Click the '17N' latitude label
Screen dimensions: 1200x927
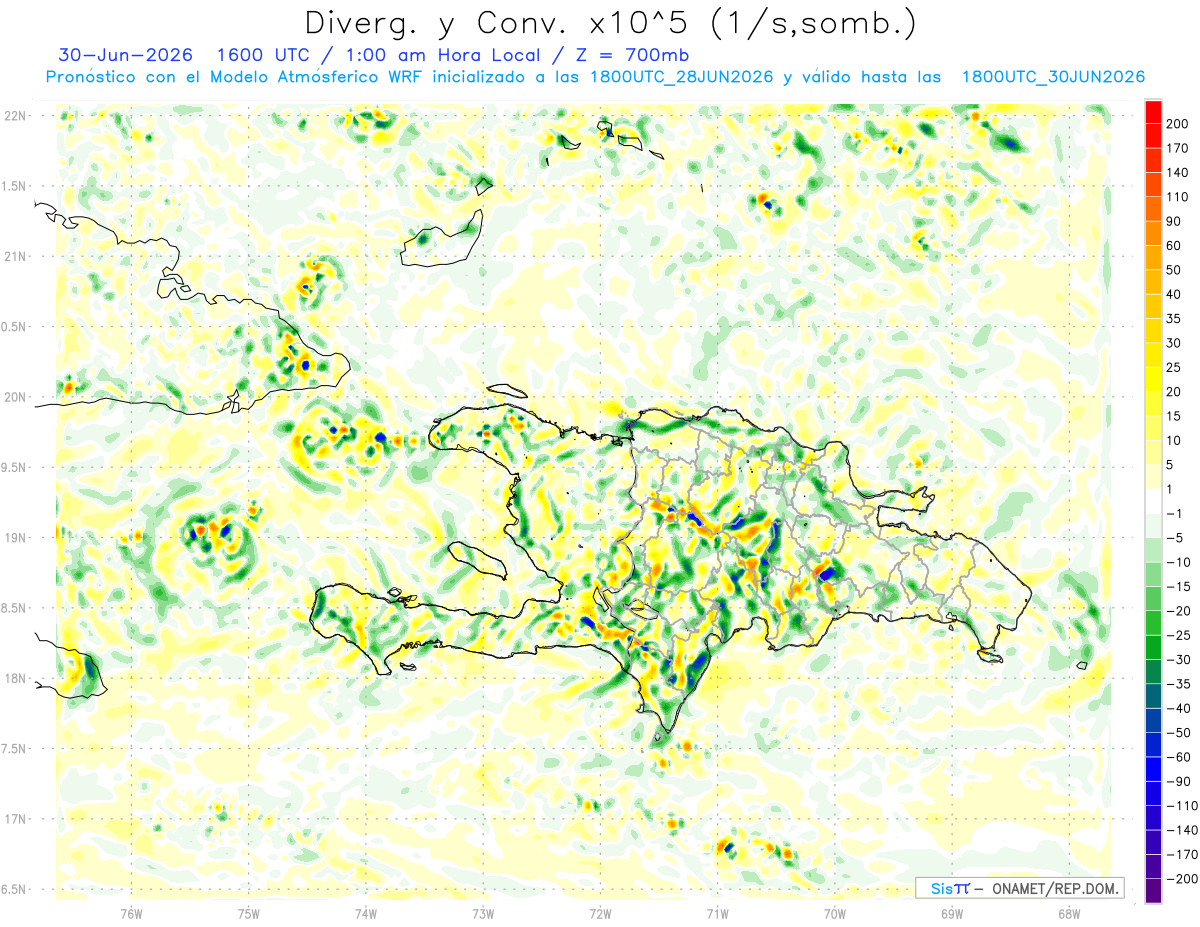pyautogui.click(x=16, y=819)
